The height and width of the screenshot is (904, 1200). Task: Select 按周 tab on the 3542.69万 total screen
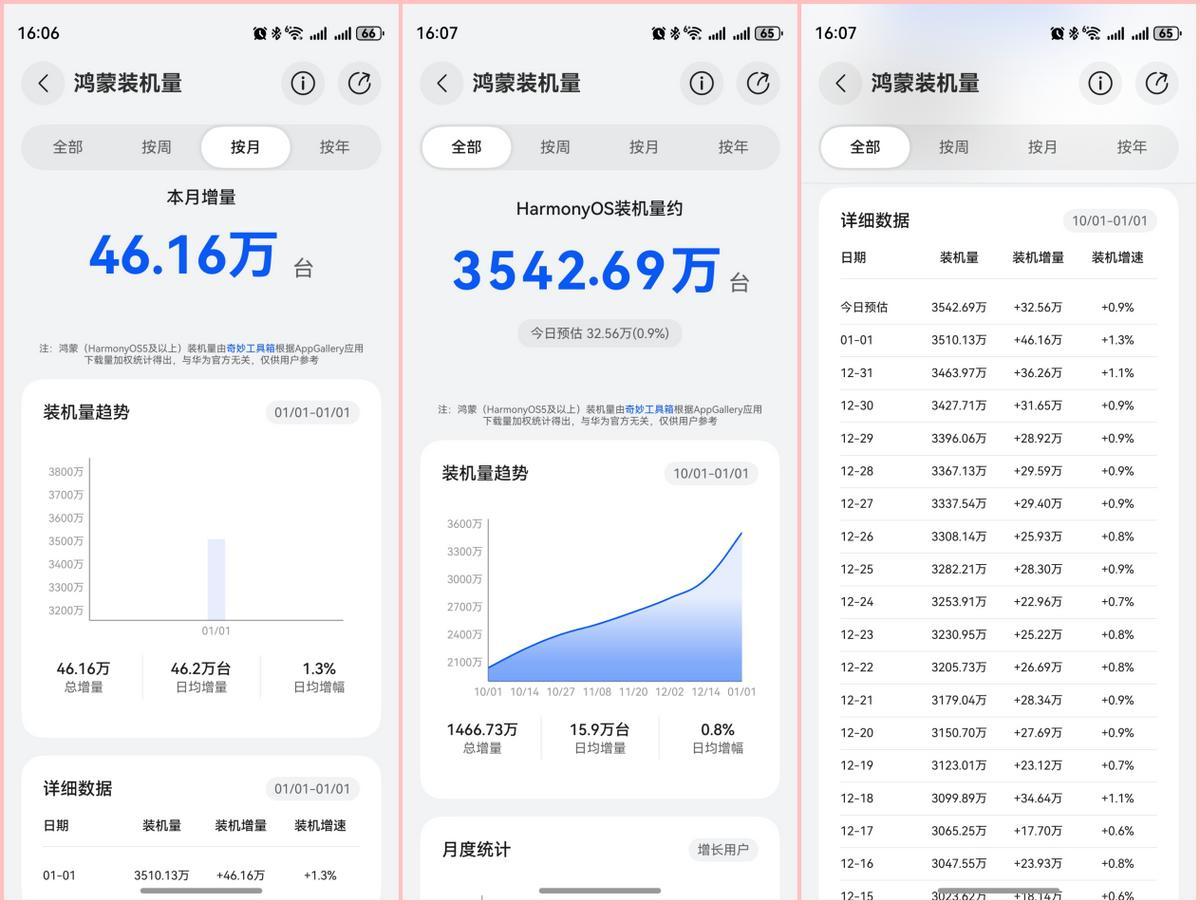[x=555, y=147]
